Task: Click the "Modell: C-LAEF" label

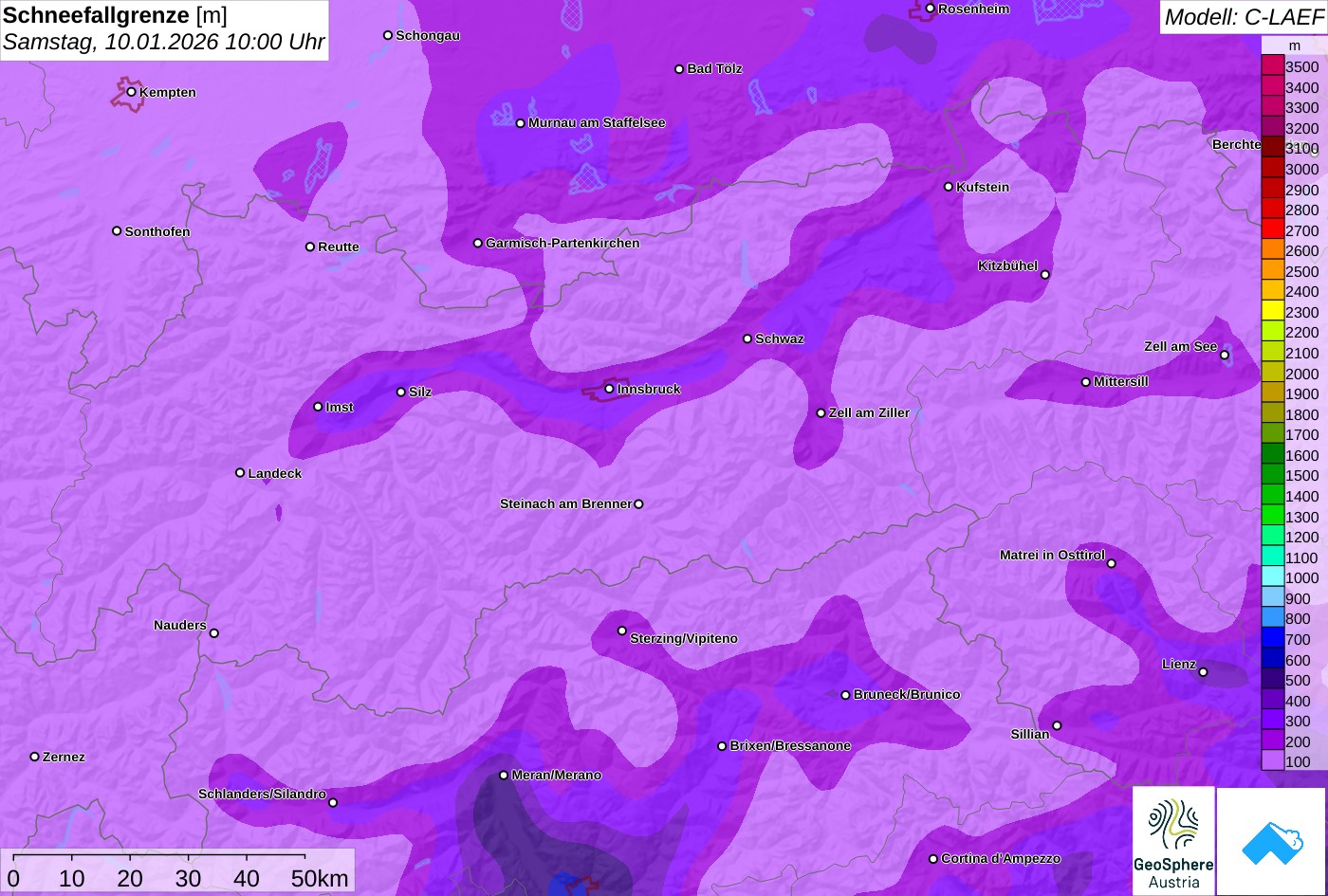Action: click(x=1244, y=17)
